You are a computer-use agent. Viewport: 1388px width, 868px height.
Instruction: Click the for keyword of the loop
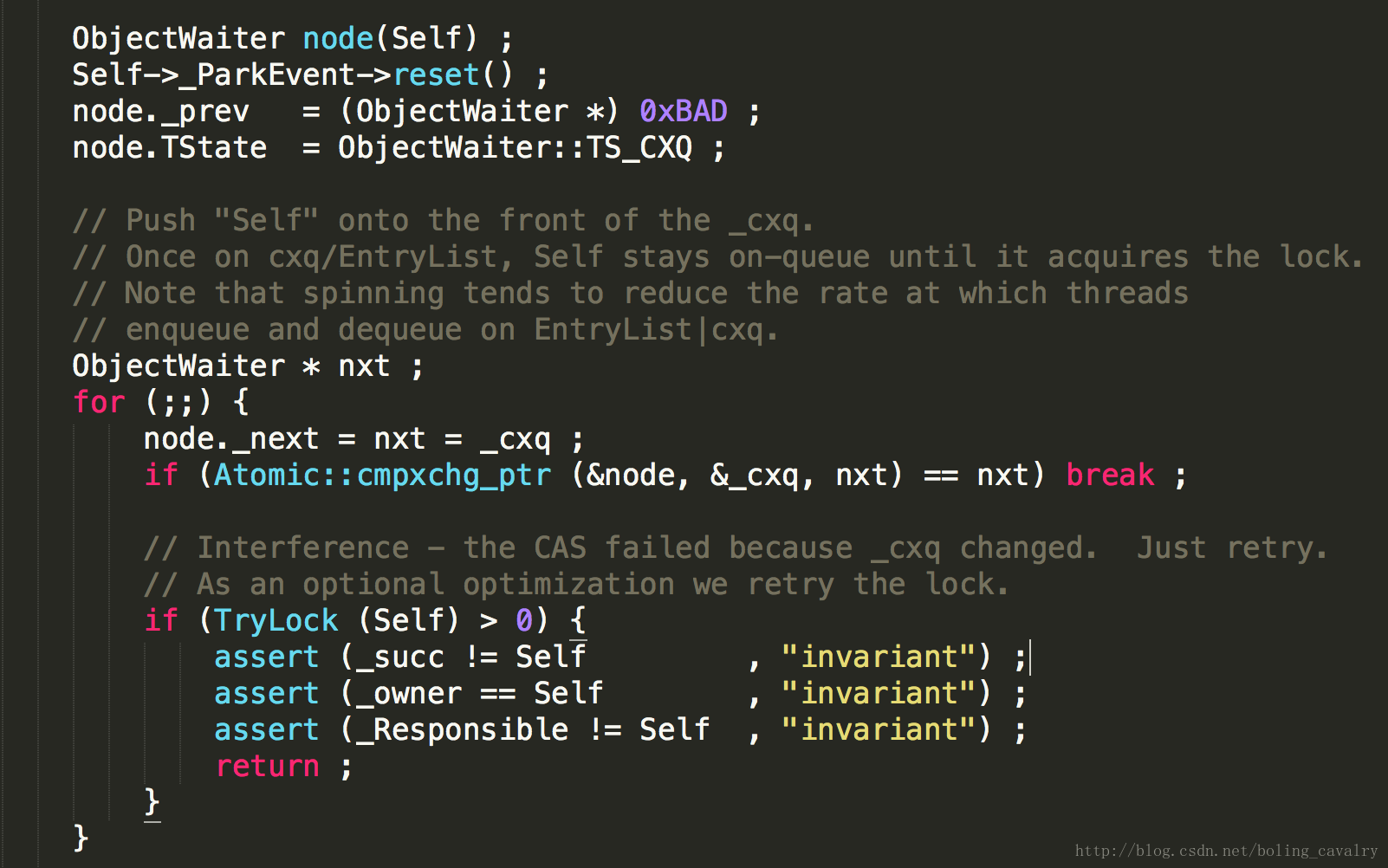pyautogui.click(x=99, y=402)
